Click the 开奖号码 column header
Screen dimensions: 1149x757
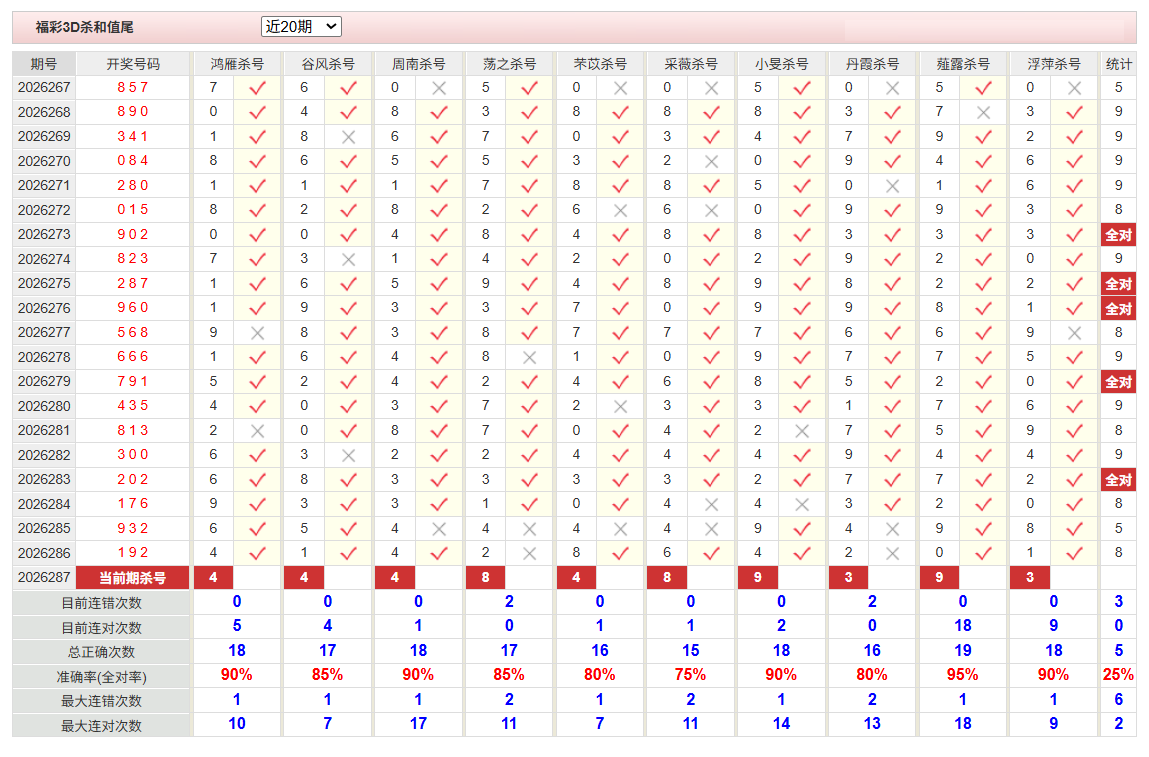133,64
